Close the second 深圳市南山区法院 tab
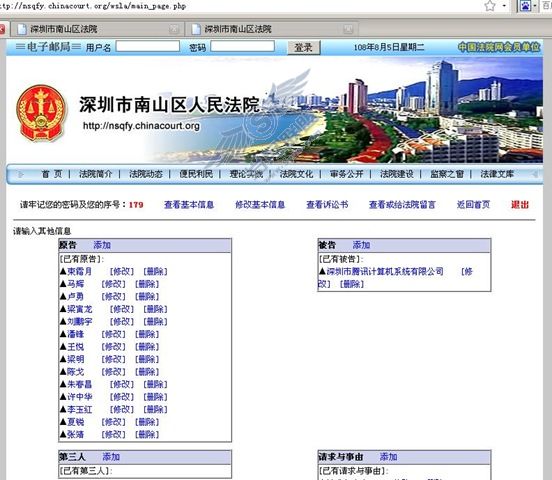Viewport: 552px width, 480px height. point(348,29)
